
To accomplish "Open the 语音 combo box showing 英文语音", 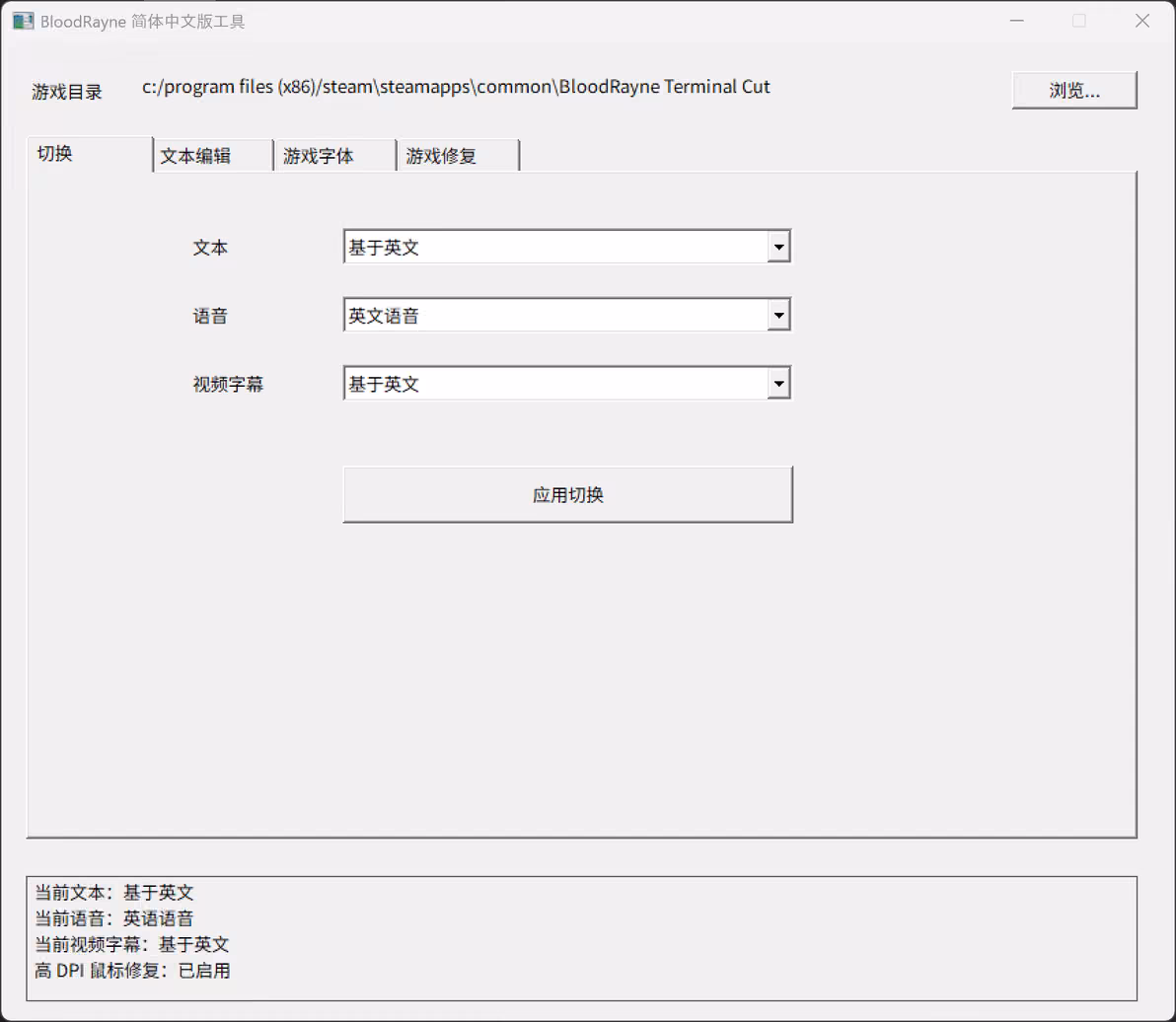I will [567, 315].
